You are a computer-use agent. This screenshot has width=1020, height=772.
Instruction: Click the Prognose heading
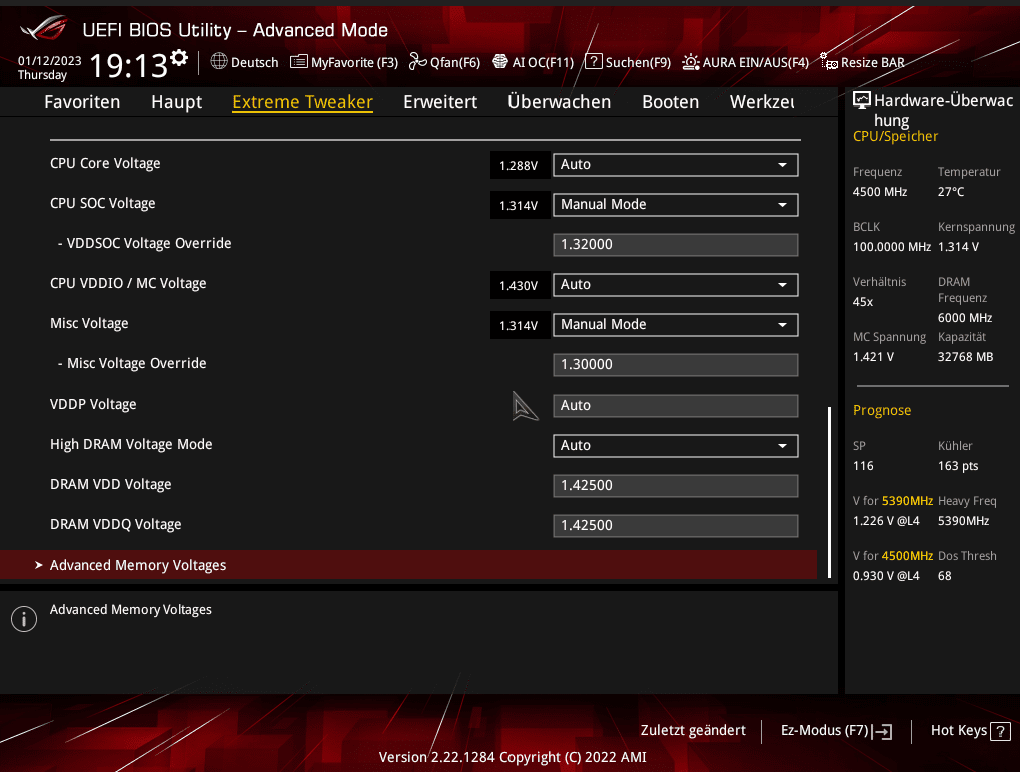[x=882, y=410]
